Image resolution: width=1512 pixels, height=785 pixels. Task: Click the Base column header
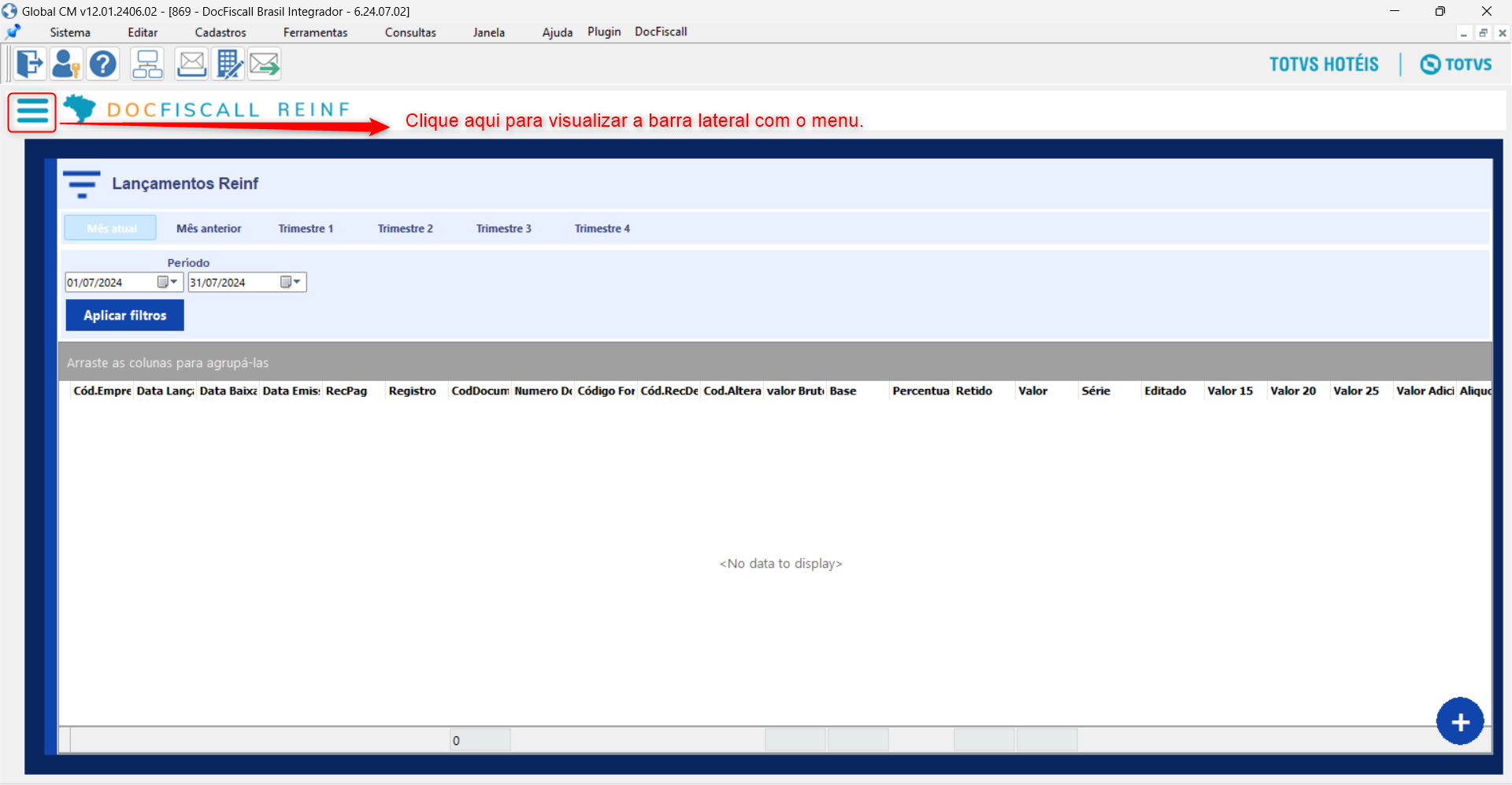point(858,391)
